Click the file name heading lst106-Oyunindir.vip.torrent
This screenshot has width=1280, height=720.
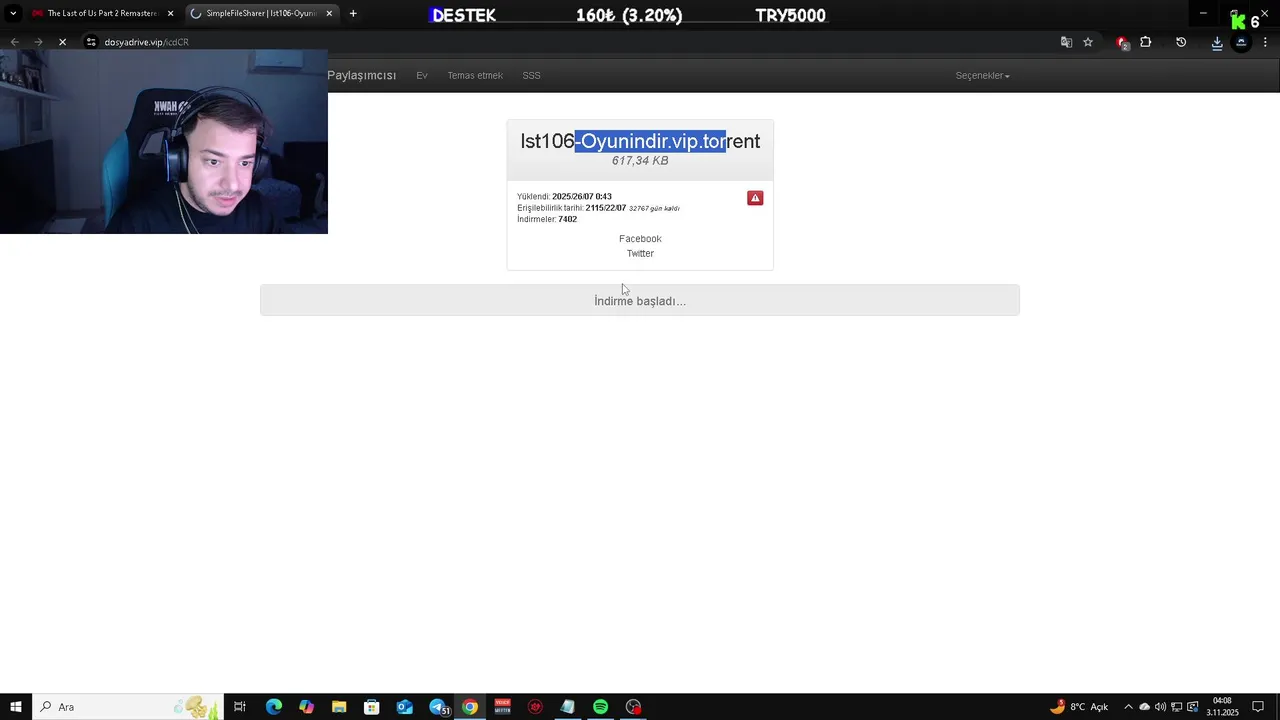640,141
